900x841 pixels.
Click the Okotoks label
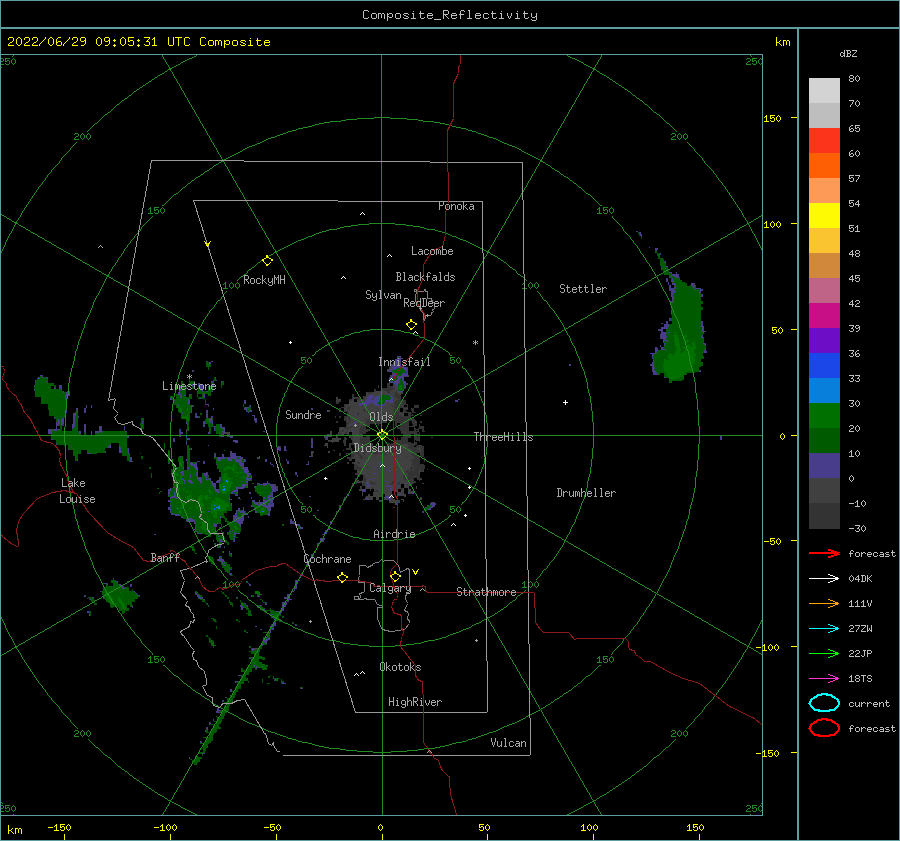tap(400, 667)
